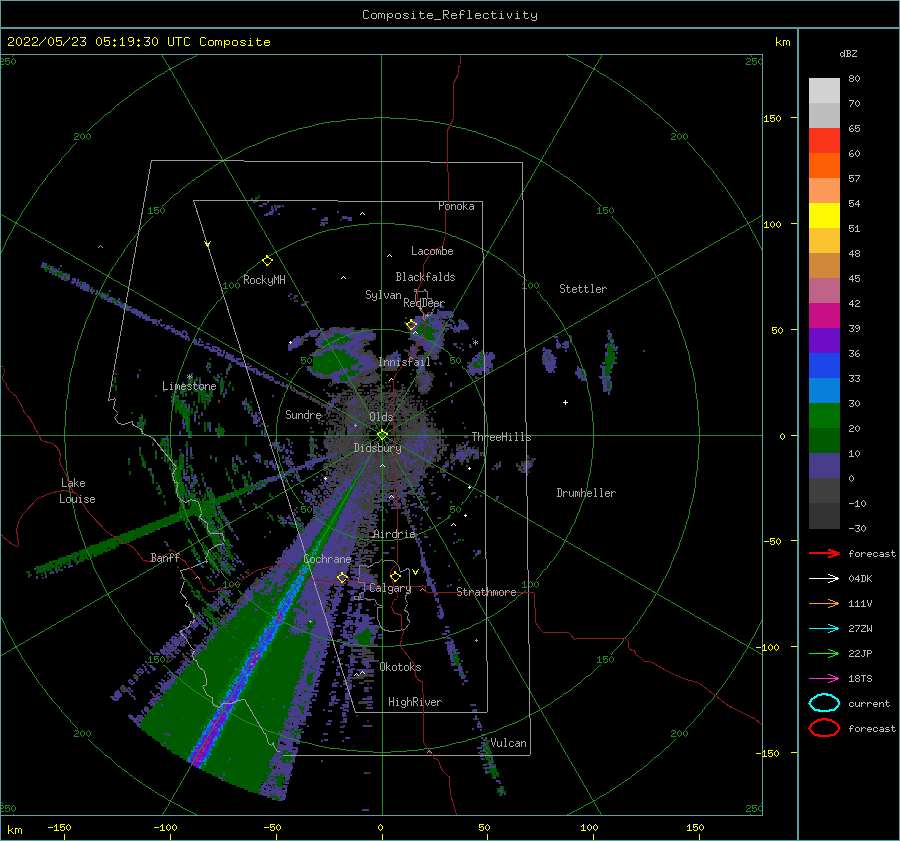
Task: Click the yellow diamond marker at Cochrane
Action: pos(342,577)
